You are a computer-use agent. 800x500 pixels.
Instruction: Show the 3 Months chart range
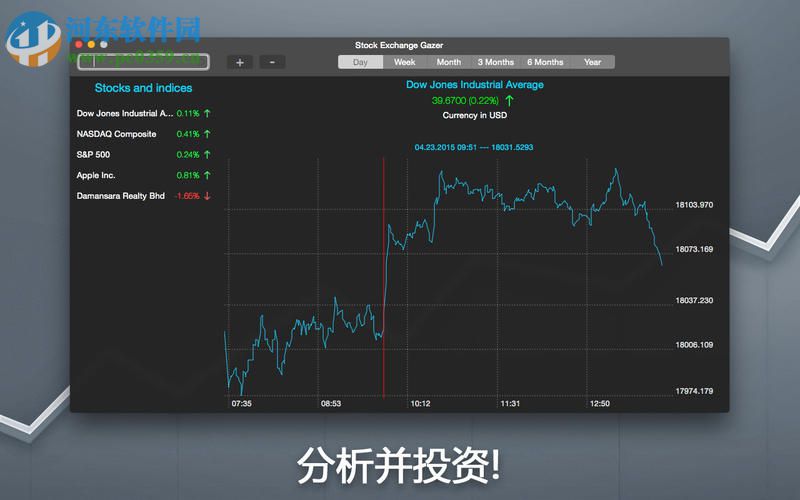(x=496, y=62)
